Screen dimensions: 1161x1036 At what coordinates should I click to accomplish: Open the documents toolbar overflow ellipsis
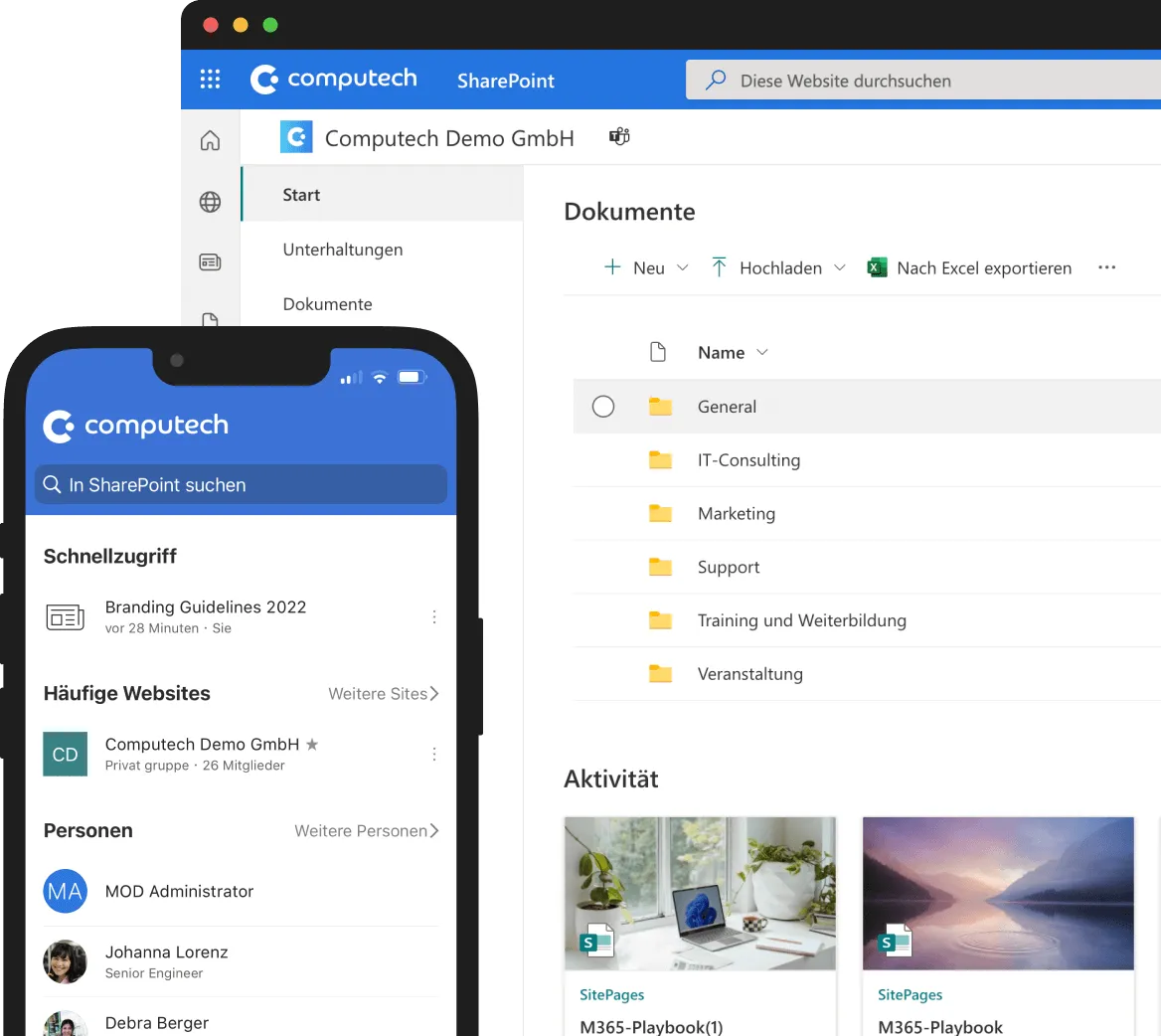(x=1107, y=267)
